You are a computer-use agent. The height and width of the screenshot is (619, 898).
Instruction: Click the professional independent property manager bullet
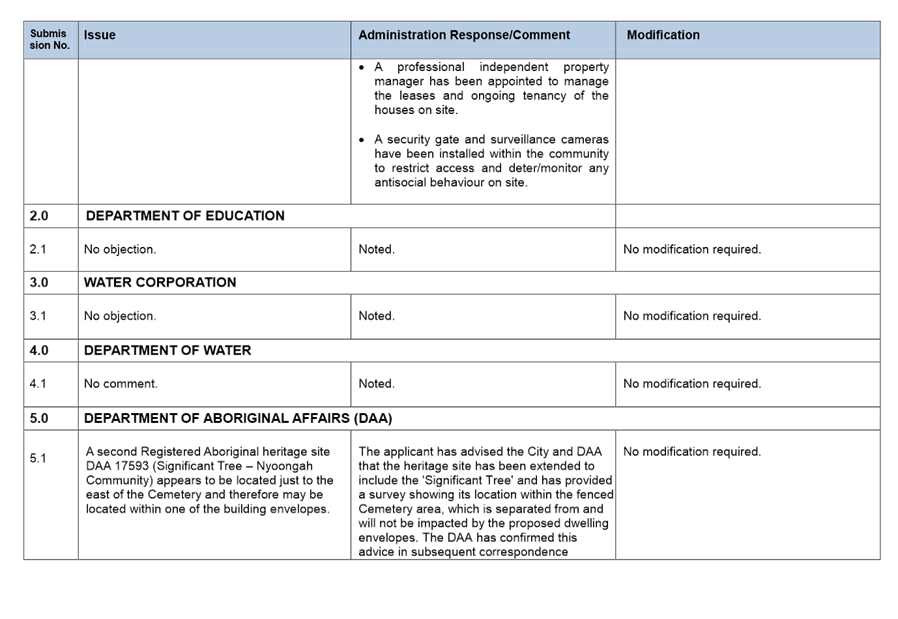pos(490,89)
